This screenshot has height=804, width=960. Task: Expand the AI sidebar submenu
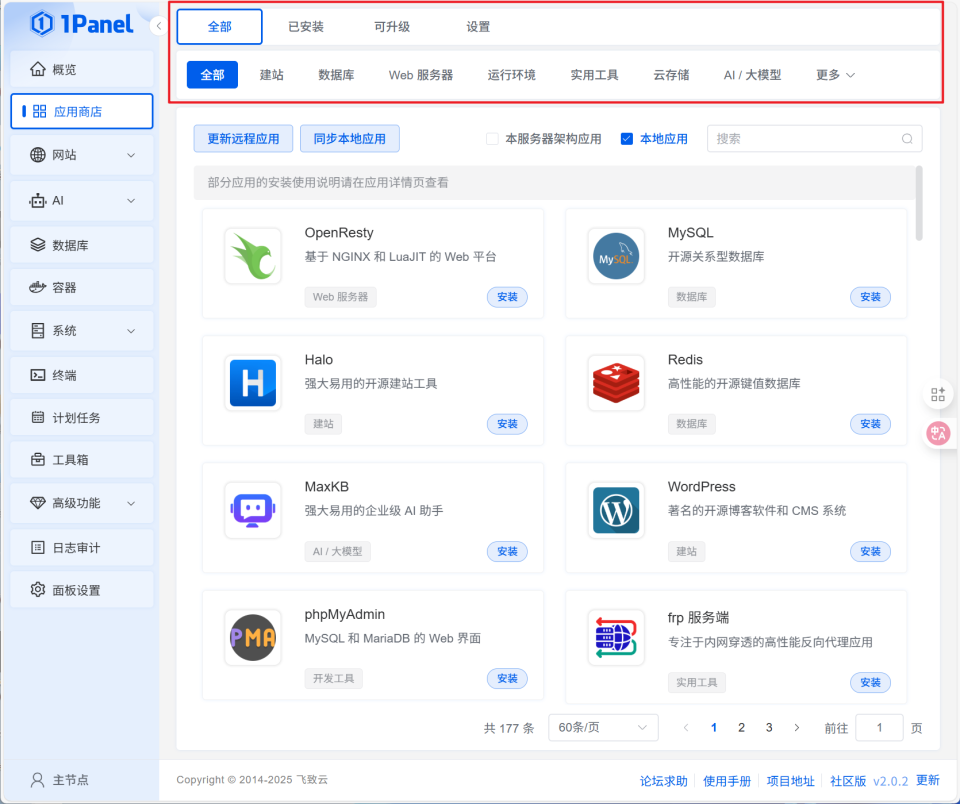pos(131,201)
